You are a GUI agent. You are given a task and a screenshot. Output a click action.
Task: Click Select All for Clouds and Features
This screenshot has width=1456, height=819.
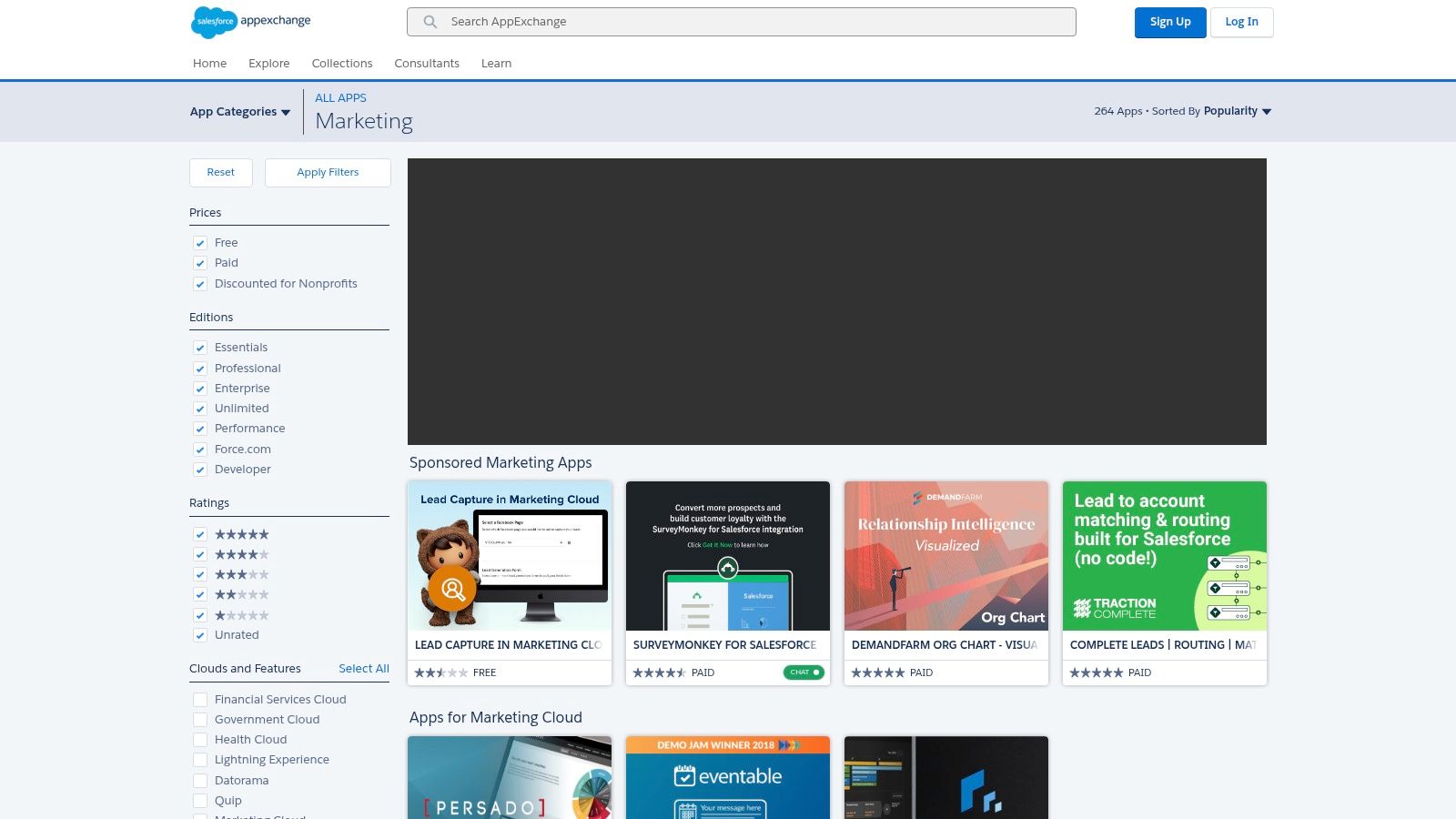(364, 669)
